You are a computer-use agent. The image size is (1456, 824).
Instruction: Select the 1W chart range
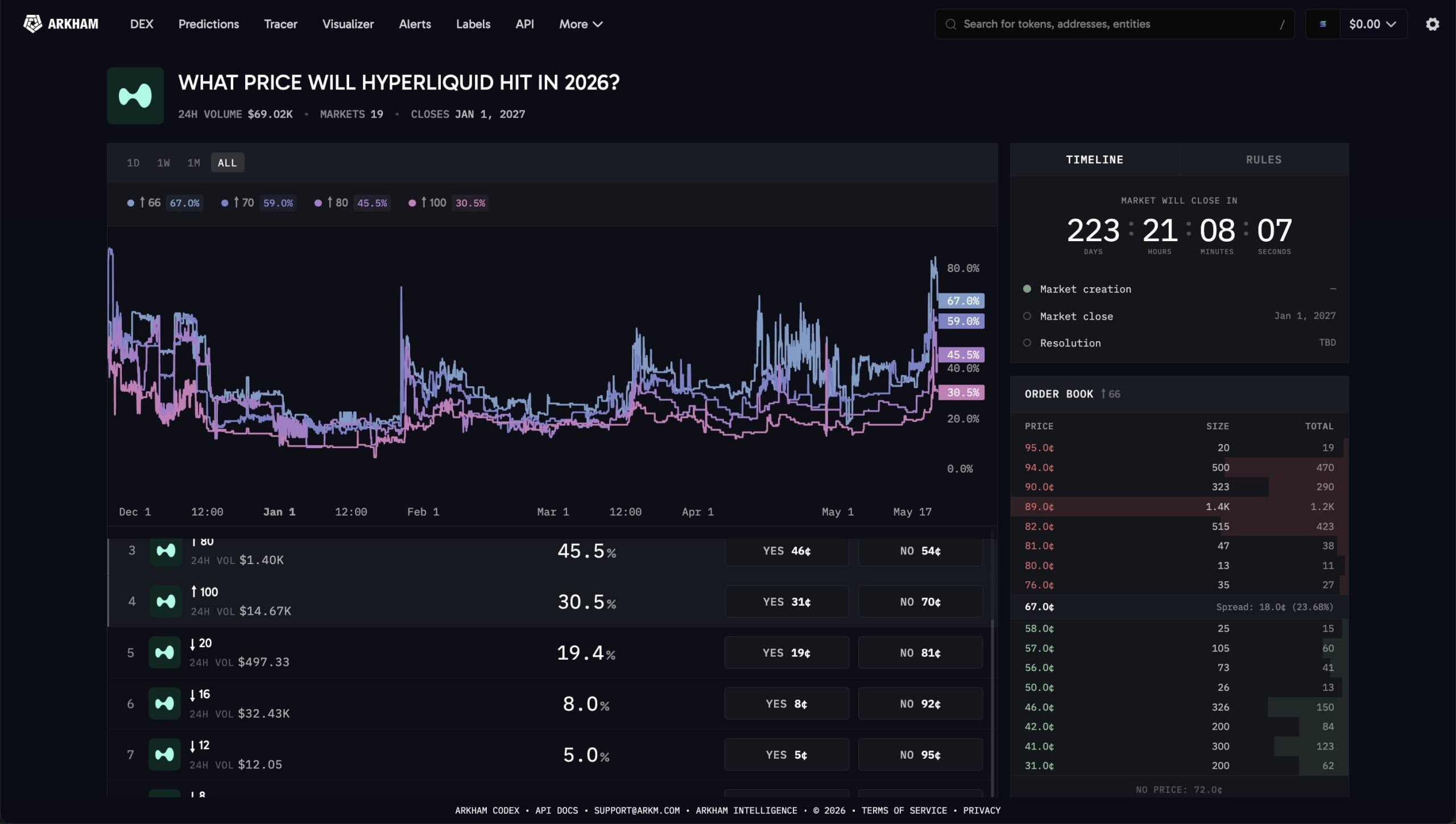163,163
